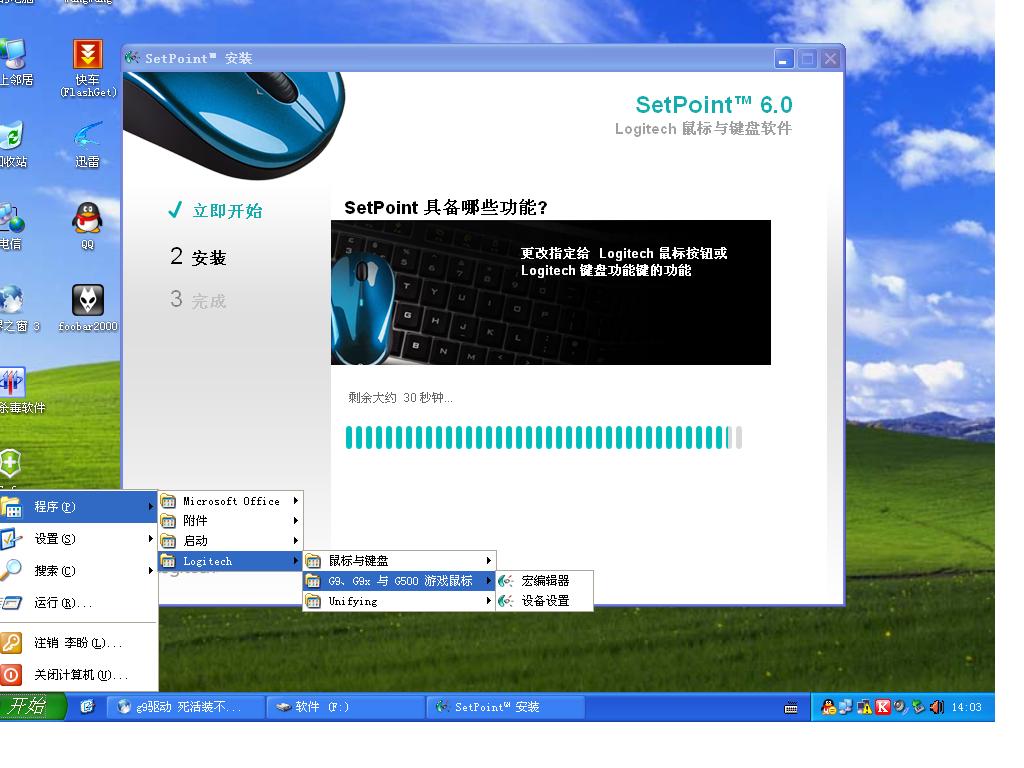Switch to g9驱动 死活装不... taskbar button
The width and height of the screenshot is (1024, 768).
click(x=185, y=707)
